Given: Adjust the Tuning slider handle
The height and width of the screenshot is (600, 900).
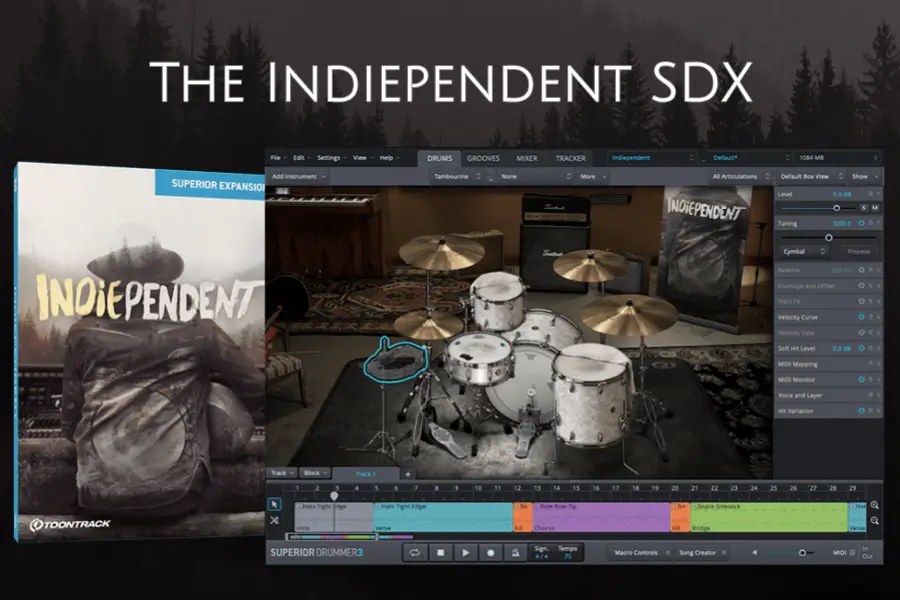Looking at the screenshot, I should (x=829, y=237).
